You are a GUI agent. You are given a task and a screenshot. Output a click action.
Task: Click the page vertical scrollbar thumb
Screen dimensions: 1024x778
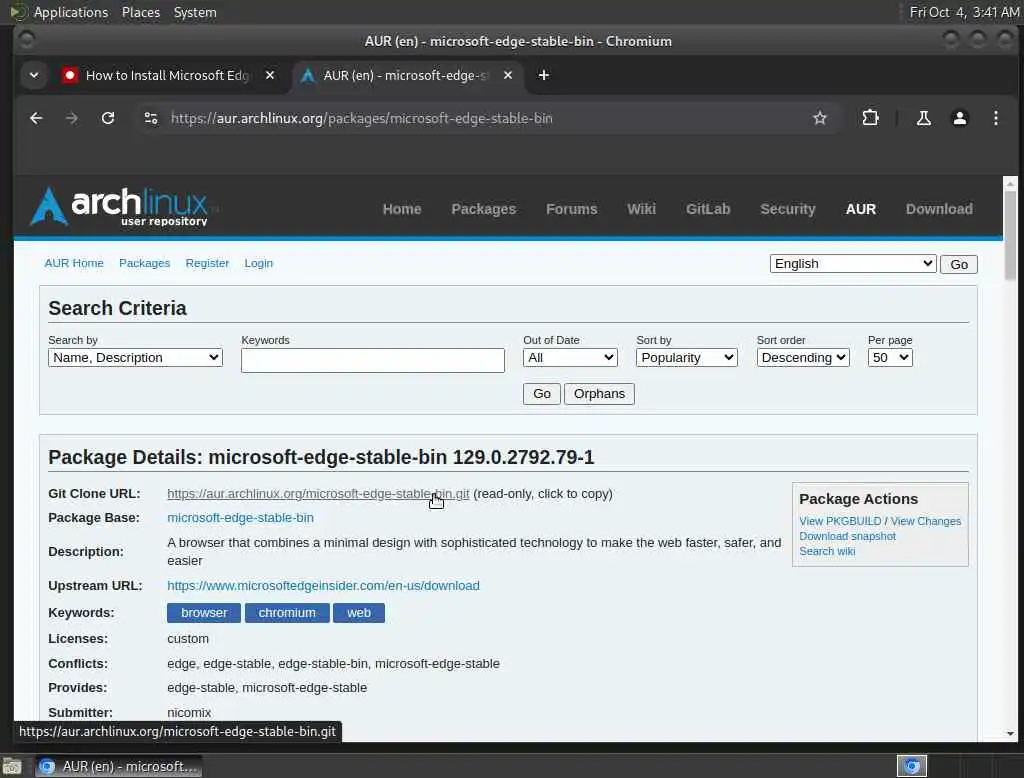[1010, 235]
